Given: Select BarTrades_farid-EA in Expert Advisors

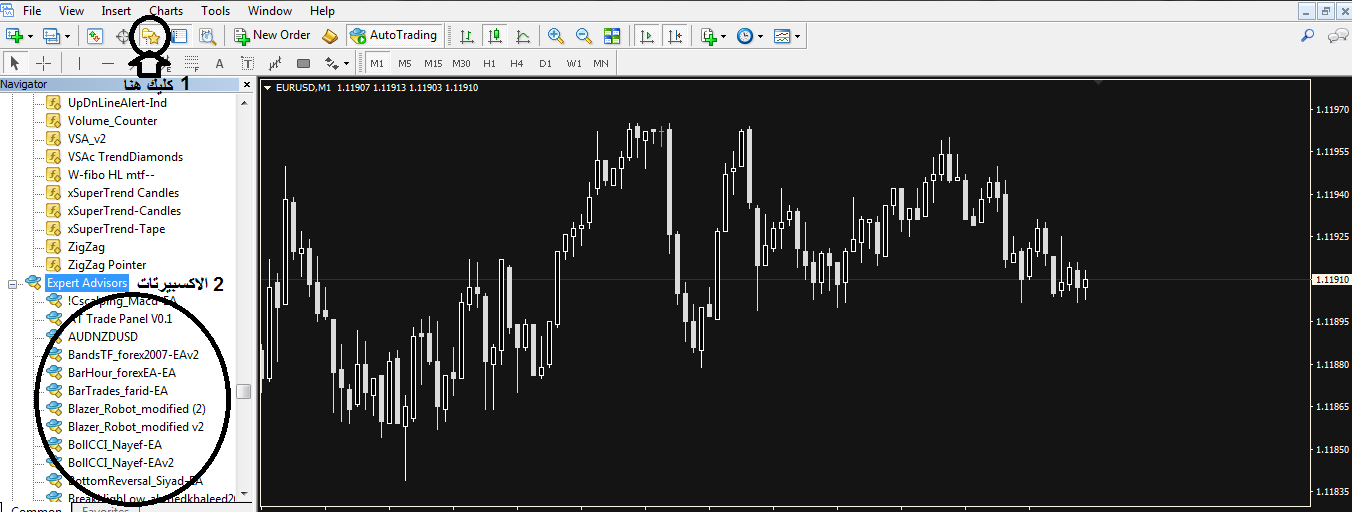Looking at the screenshot, I should (x=117, y=391).
